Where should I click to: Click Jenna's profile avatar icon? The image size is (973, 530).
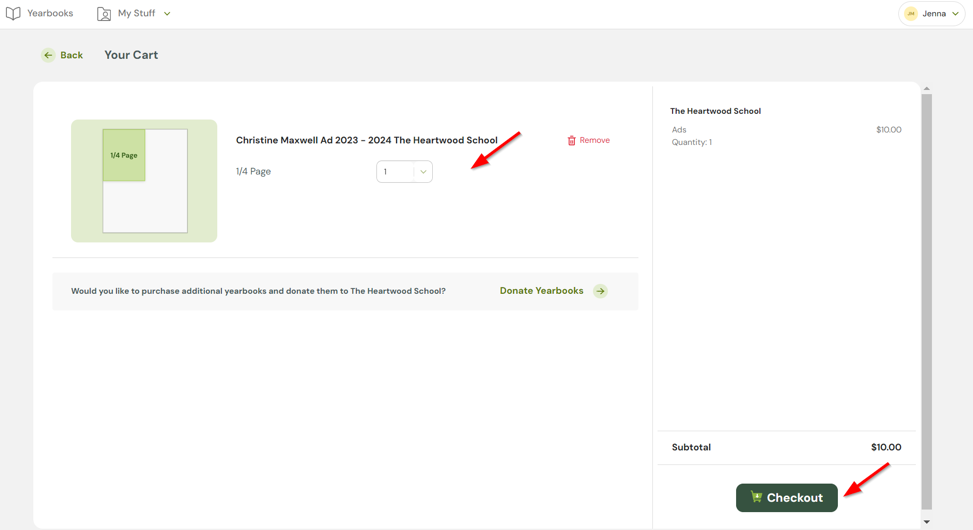point(910,14)
